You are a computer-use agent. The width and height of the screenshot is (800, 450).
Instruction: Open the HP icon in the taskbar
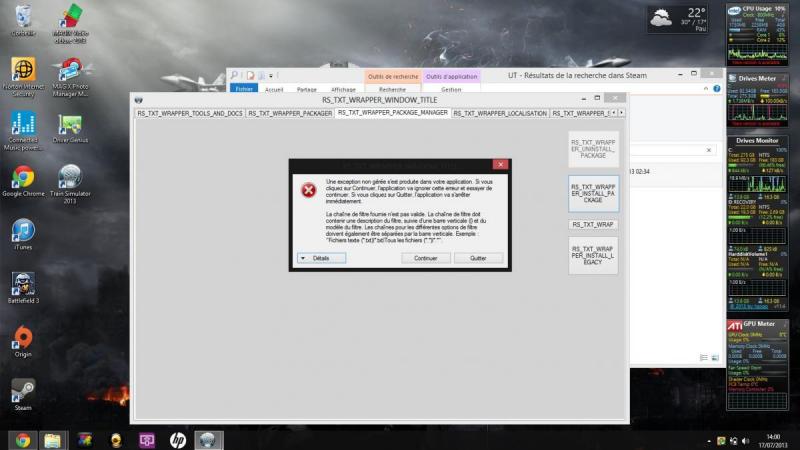tap(178, 440)
